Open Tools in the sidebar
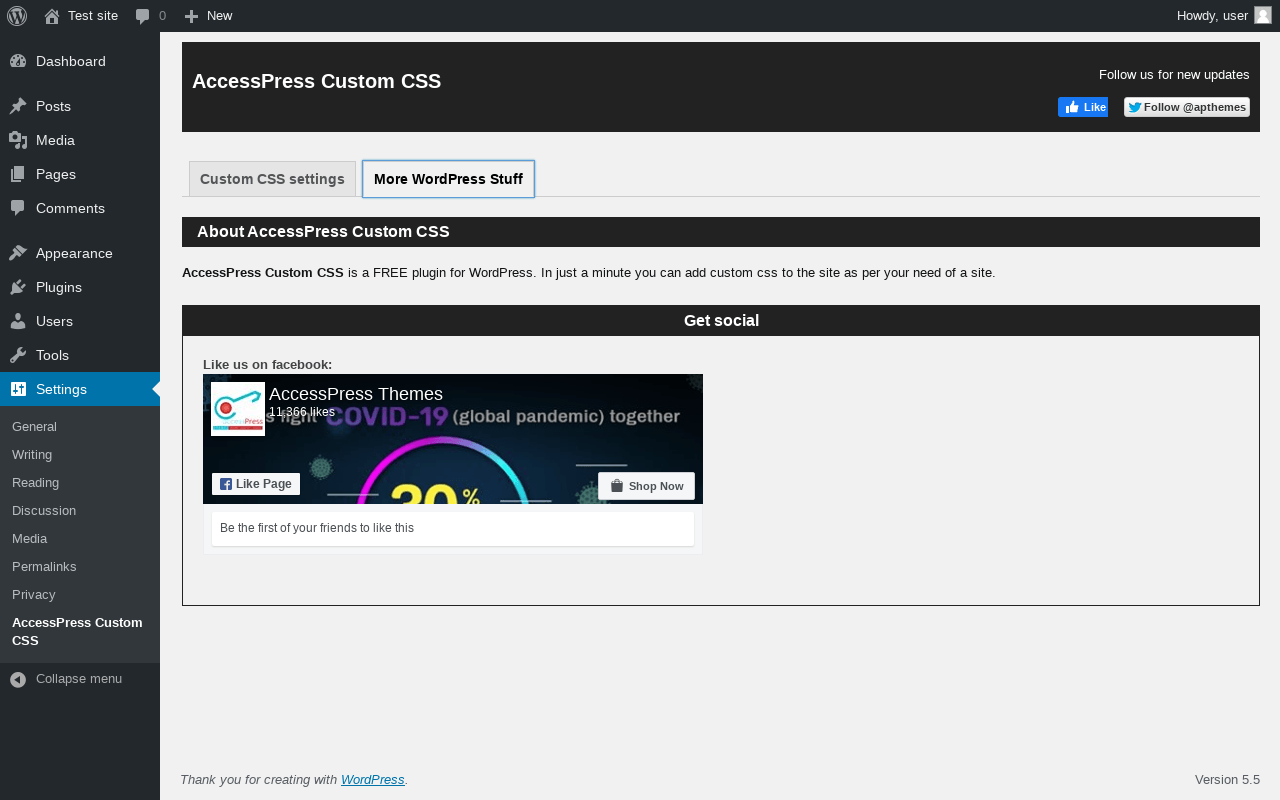Viewport: 1280px width, 800px height. pos(52,355)
